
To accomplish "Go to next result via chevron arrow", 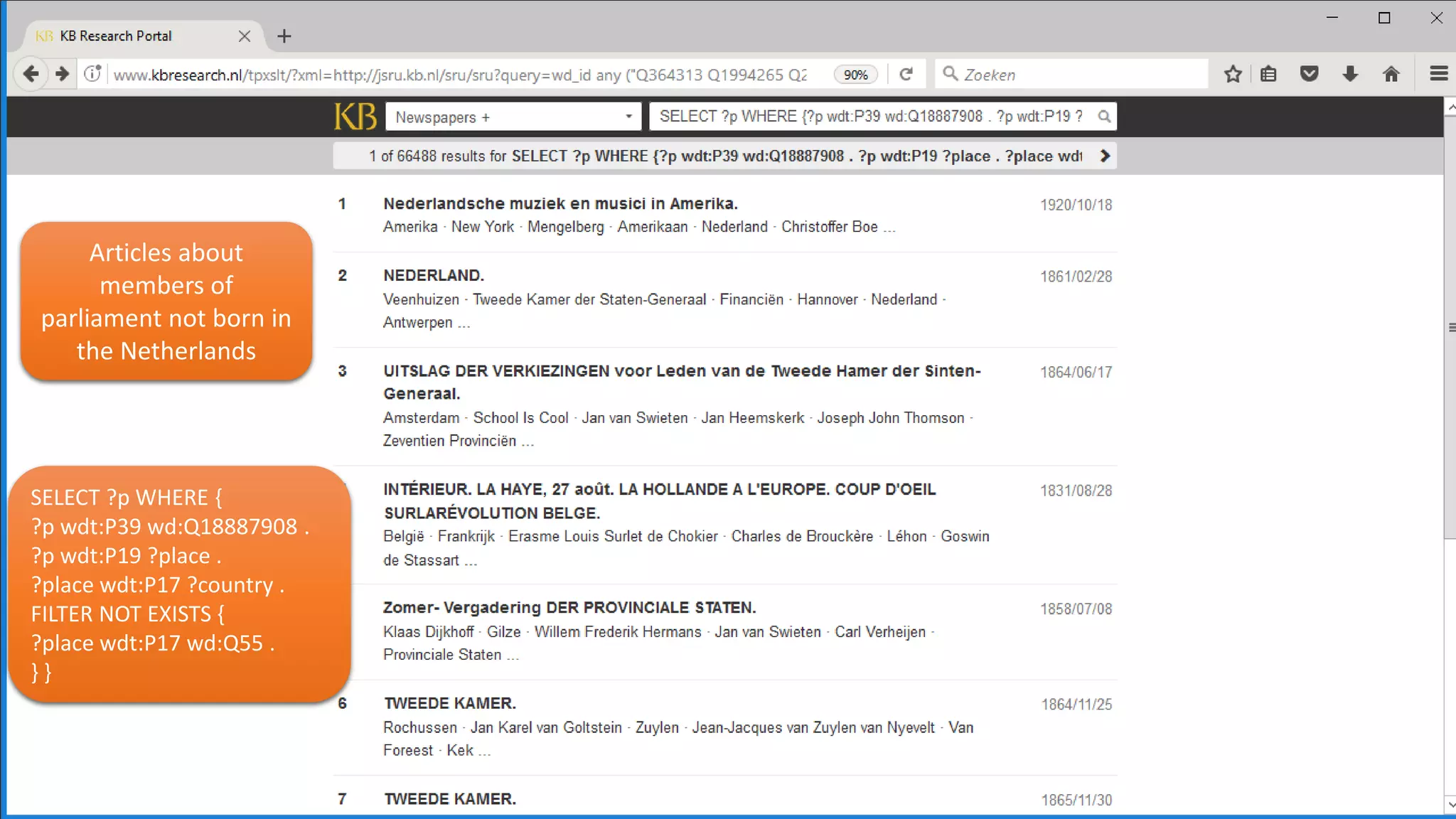I will 1105,156.
